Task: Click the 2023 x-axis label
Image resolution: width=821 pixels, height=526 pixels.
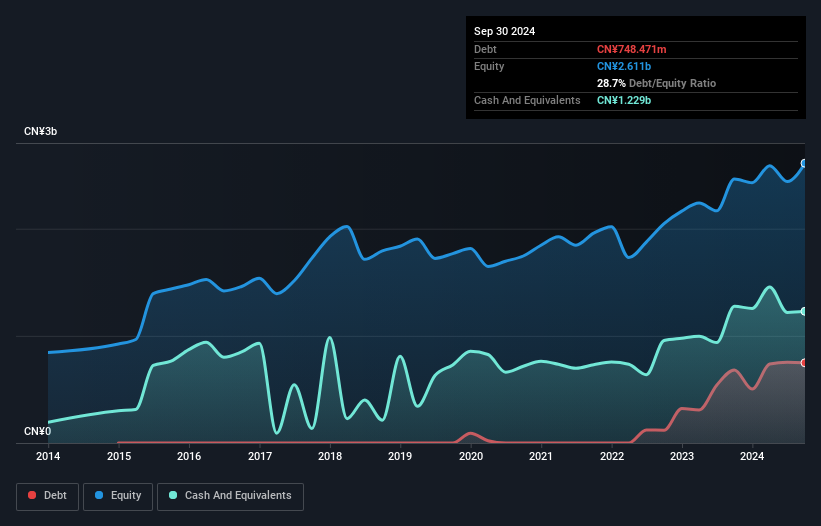Action: click(x=682, y=456)
